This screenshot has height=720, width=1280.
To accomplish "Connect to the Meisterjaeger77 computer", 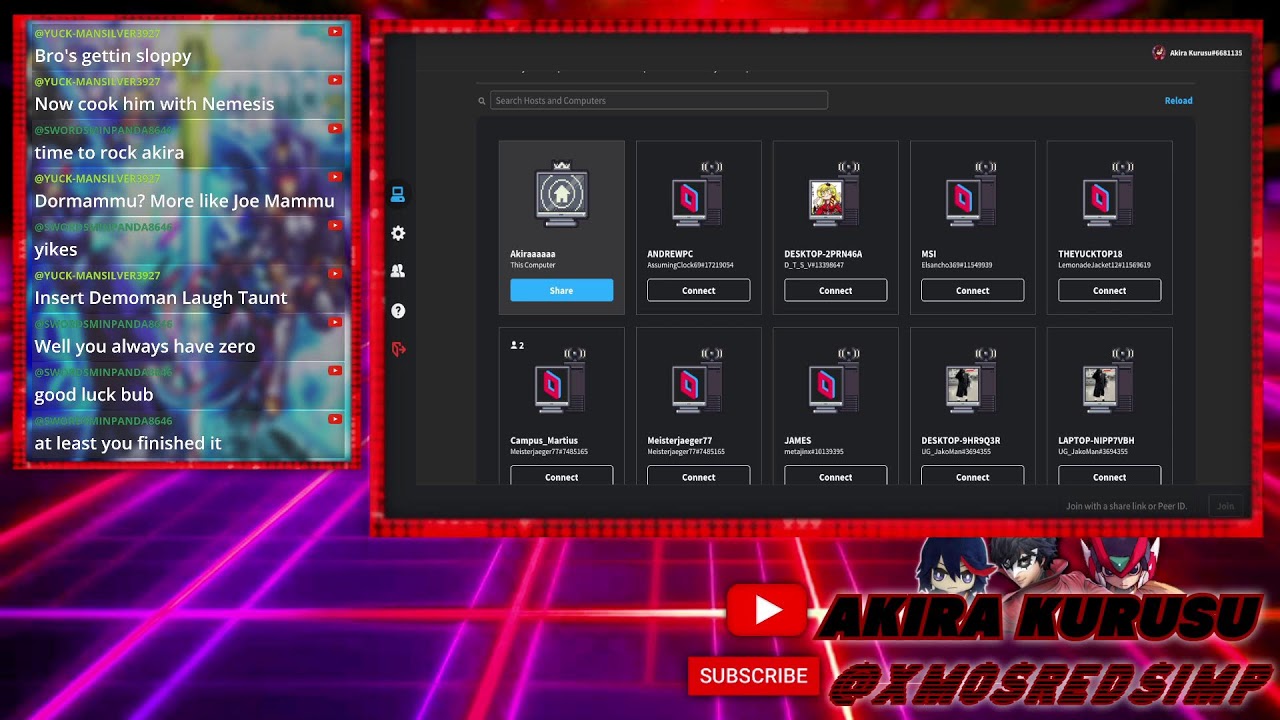I will pos(698,476).
